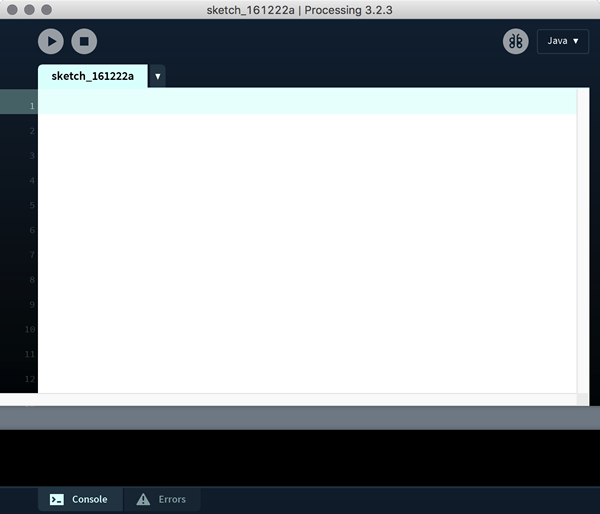This screenshot has height=514, width=600.
Task: Click the editor horizontal scrollbar
Action: [x=288, y=399]
